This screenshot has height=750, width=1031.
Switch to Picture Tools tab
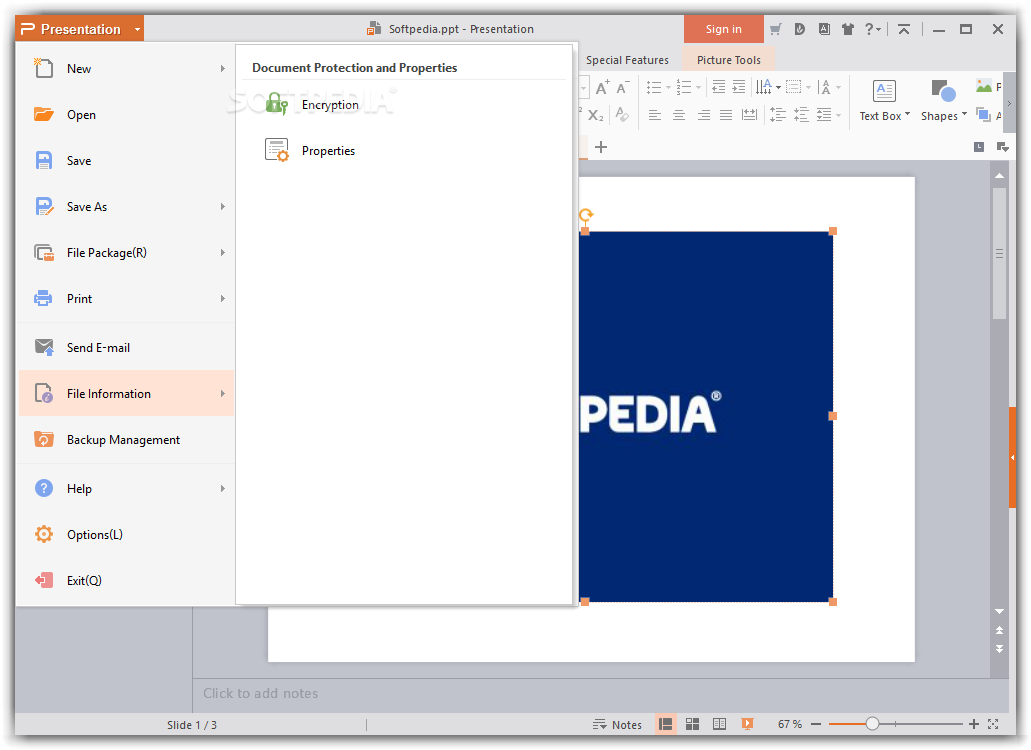(x=729, y=60)
